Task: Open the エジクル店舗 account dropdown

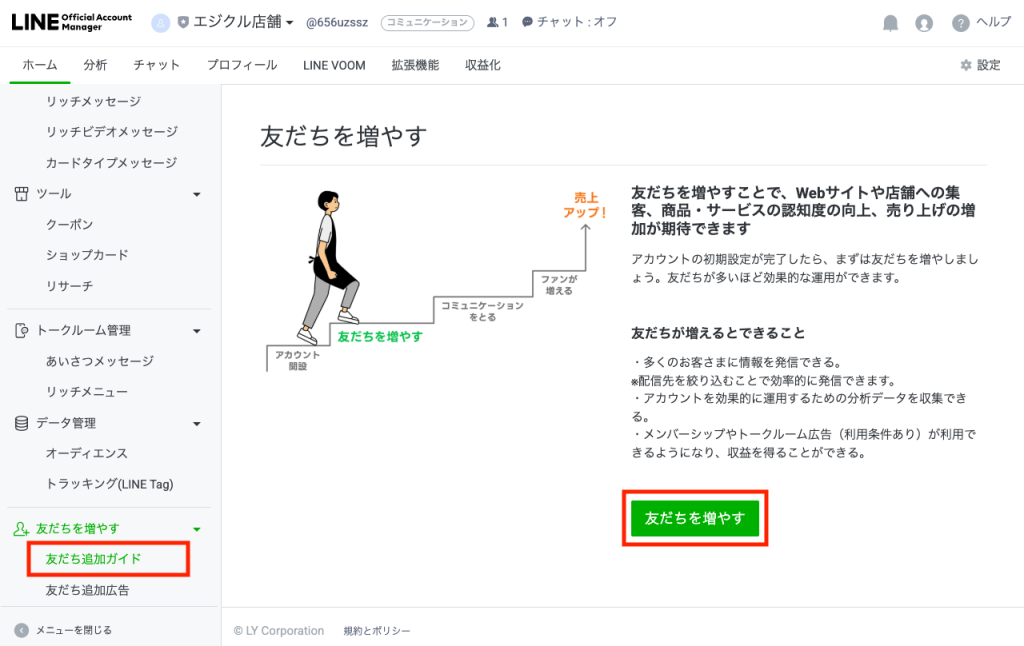Action: click(x=236, y=22)
